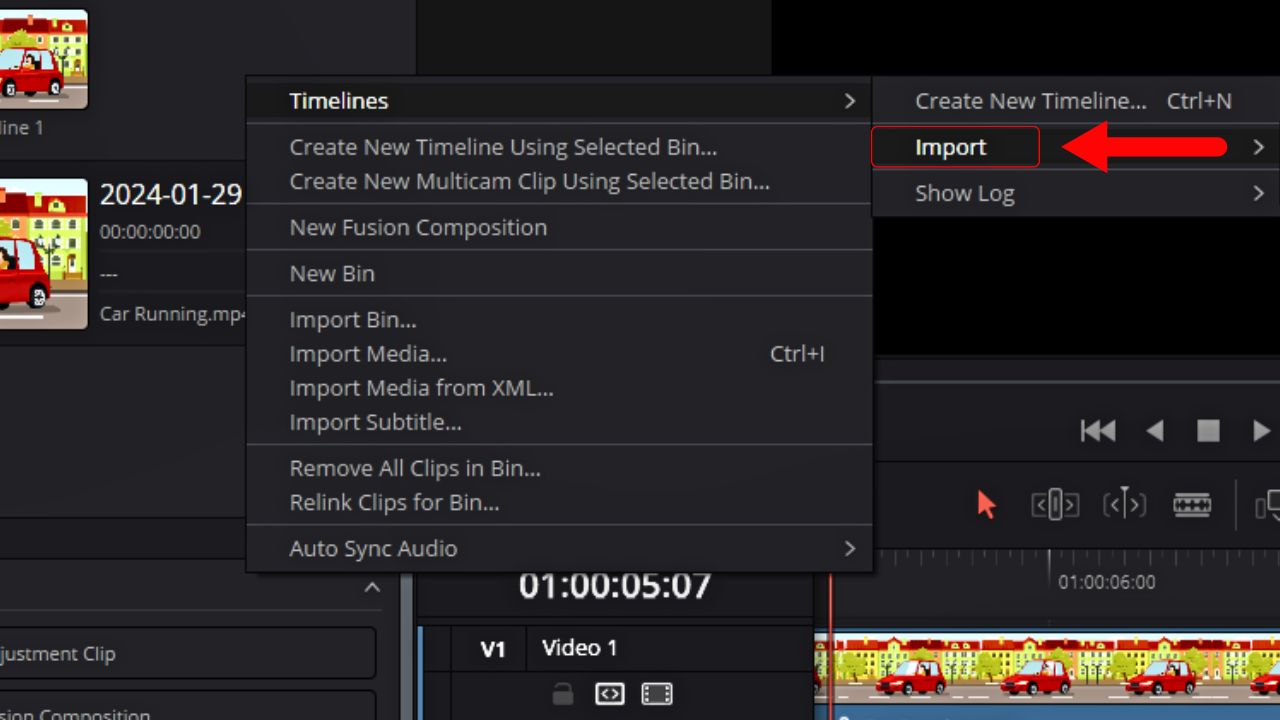Disable auto track selector on Video 1
Image resolution: width=1280 pixels, height=720 pixels.
tap(609, 694)
